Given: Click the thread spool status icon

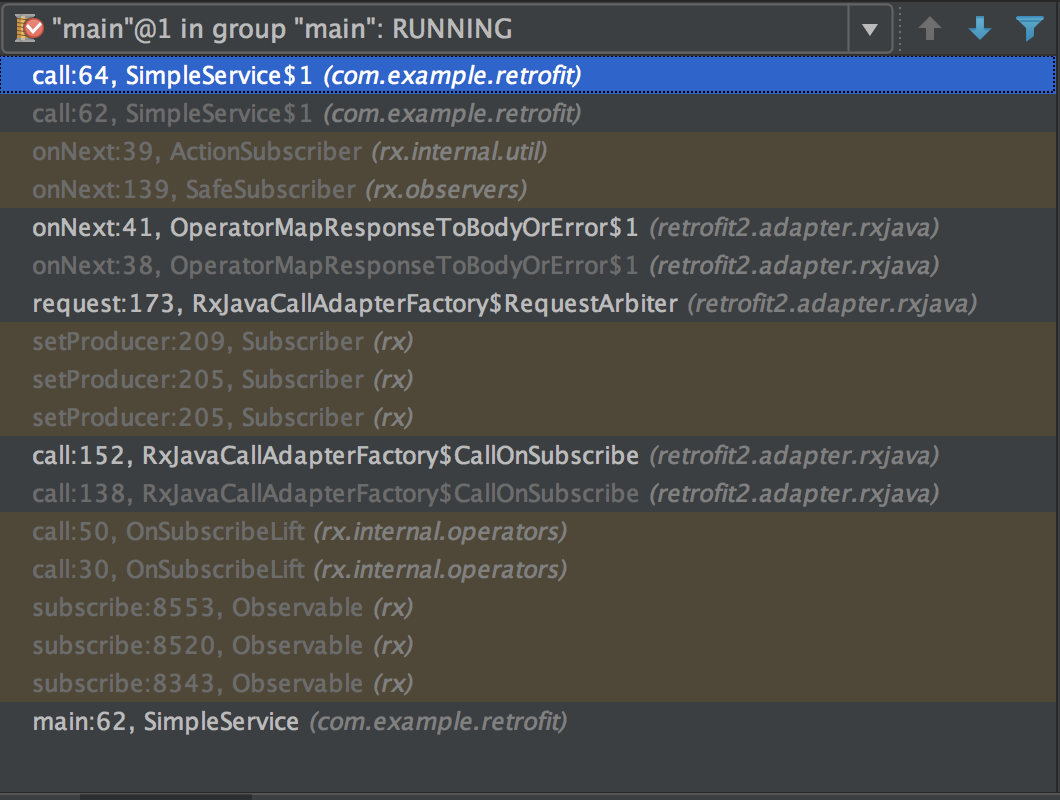Looking at the screenshot, I should click(26, 28).
